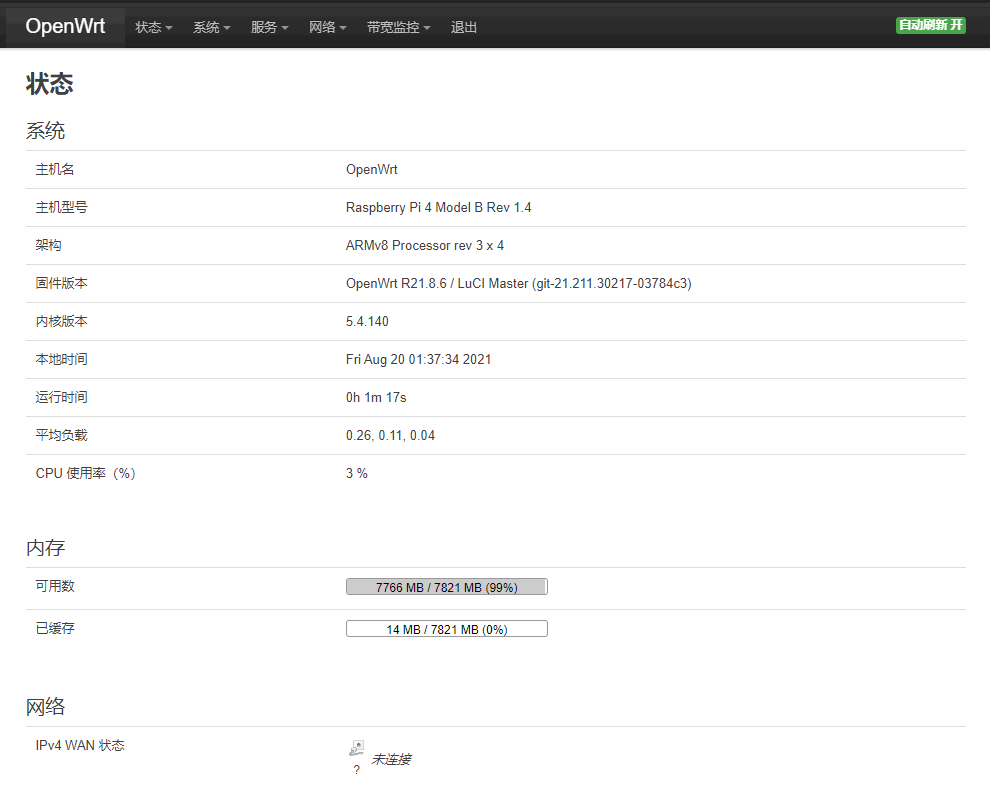Click the 网络 section heading
Viewport: 990px width, 801px height.
(45, 707)
